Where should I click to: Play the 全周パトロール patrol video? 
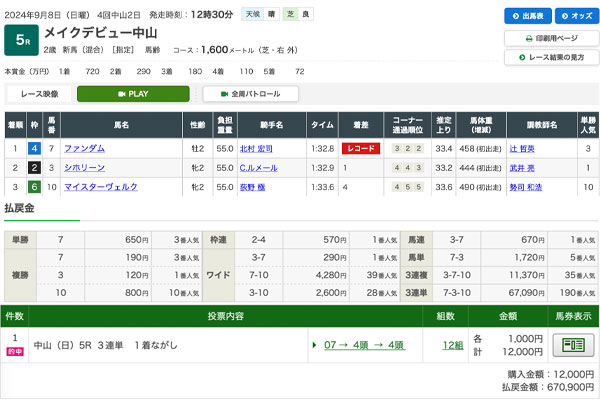click(256, 94)
